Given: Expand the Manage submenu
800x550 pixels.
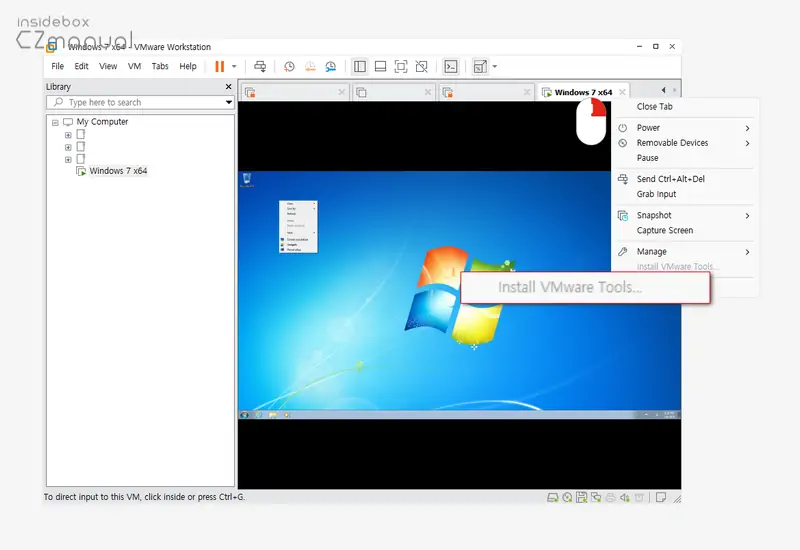Looking at the screenshot, I should (684, 252).
